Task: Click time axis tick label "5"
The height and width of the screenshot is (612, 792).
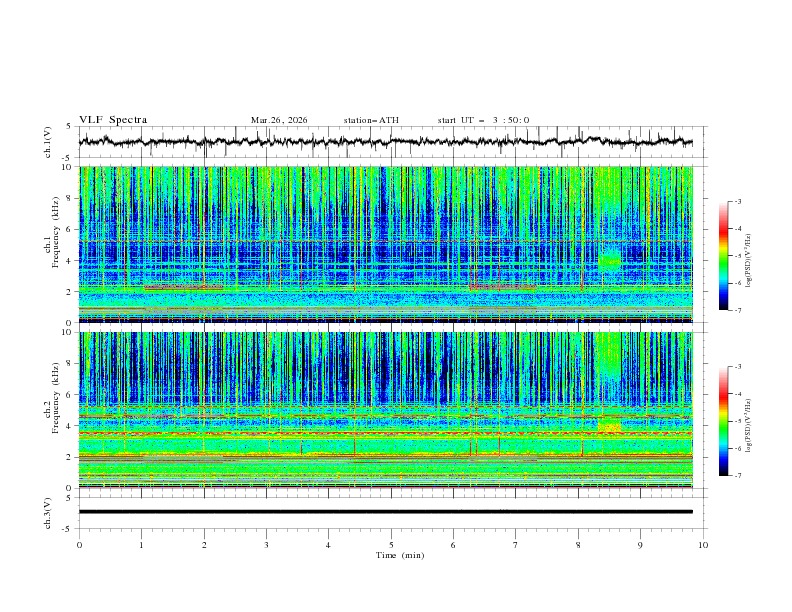Action: [391, 545]
